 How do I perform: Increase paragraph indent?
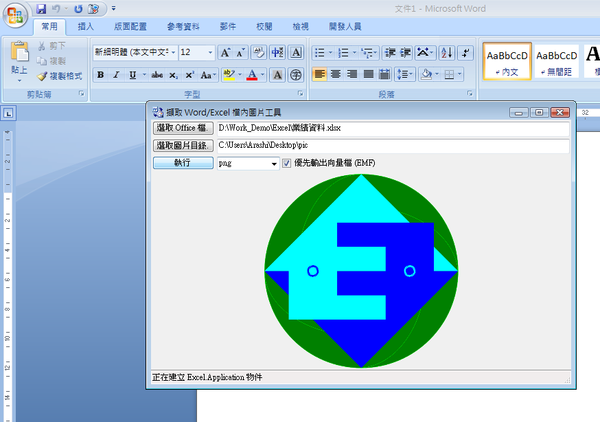coord(405,53)
